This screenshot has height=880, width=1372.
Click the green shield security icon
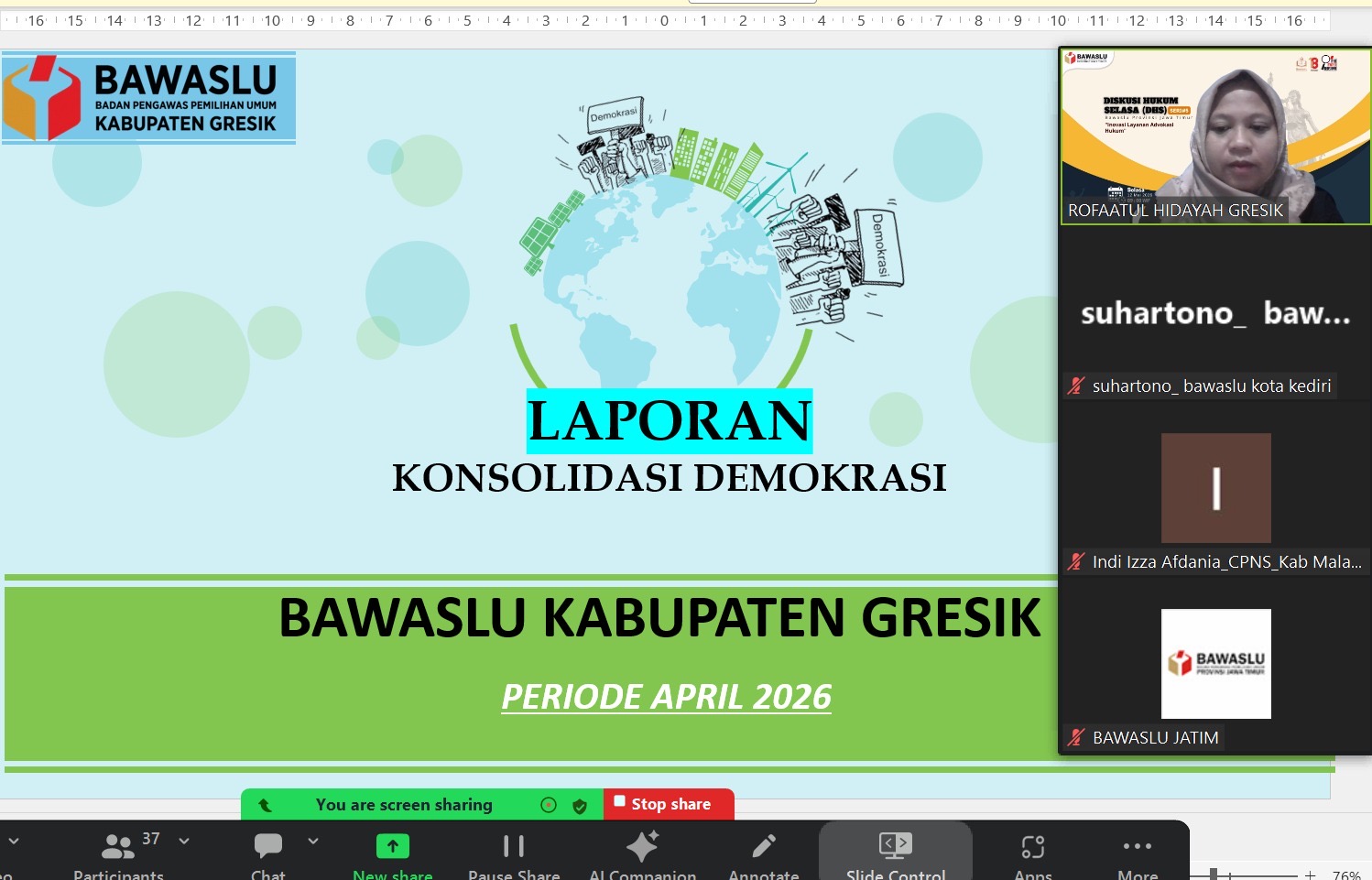pos(580,806)
